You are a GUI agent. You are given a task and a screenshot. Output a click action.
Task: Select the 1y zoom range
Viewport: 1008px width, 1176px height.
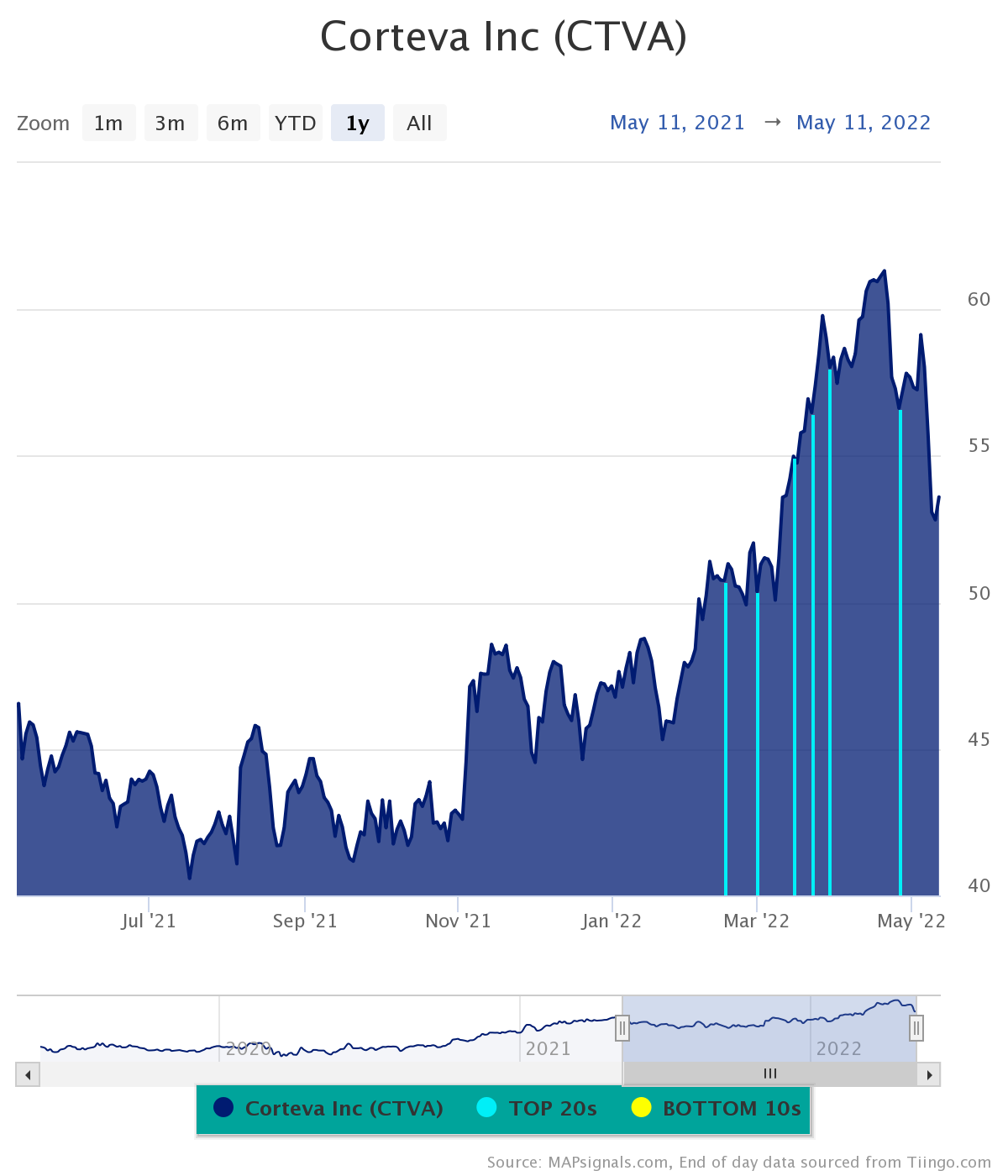[x=357, y=123]
